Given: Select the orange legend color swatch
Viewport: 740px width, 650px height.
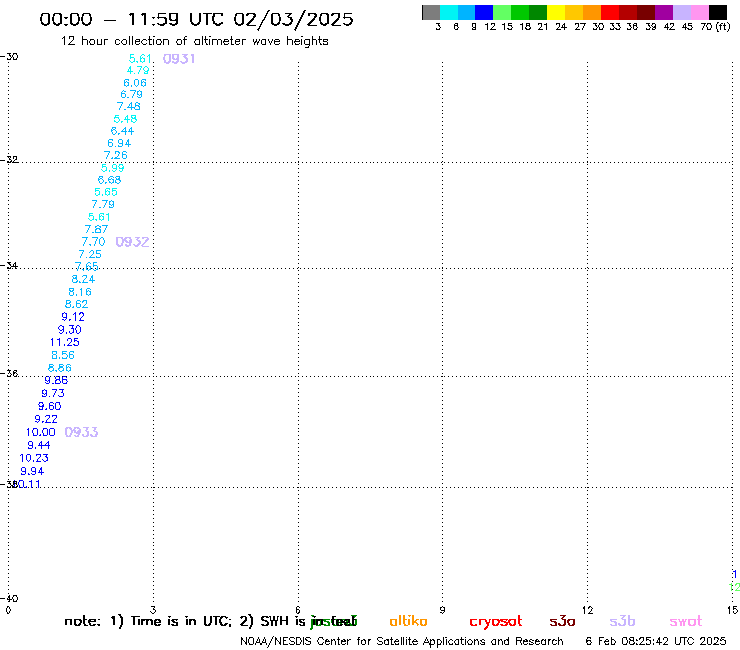Looking at the screenshot, I should tap(592, 12).
